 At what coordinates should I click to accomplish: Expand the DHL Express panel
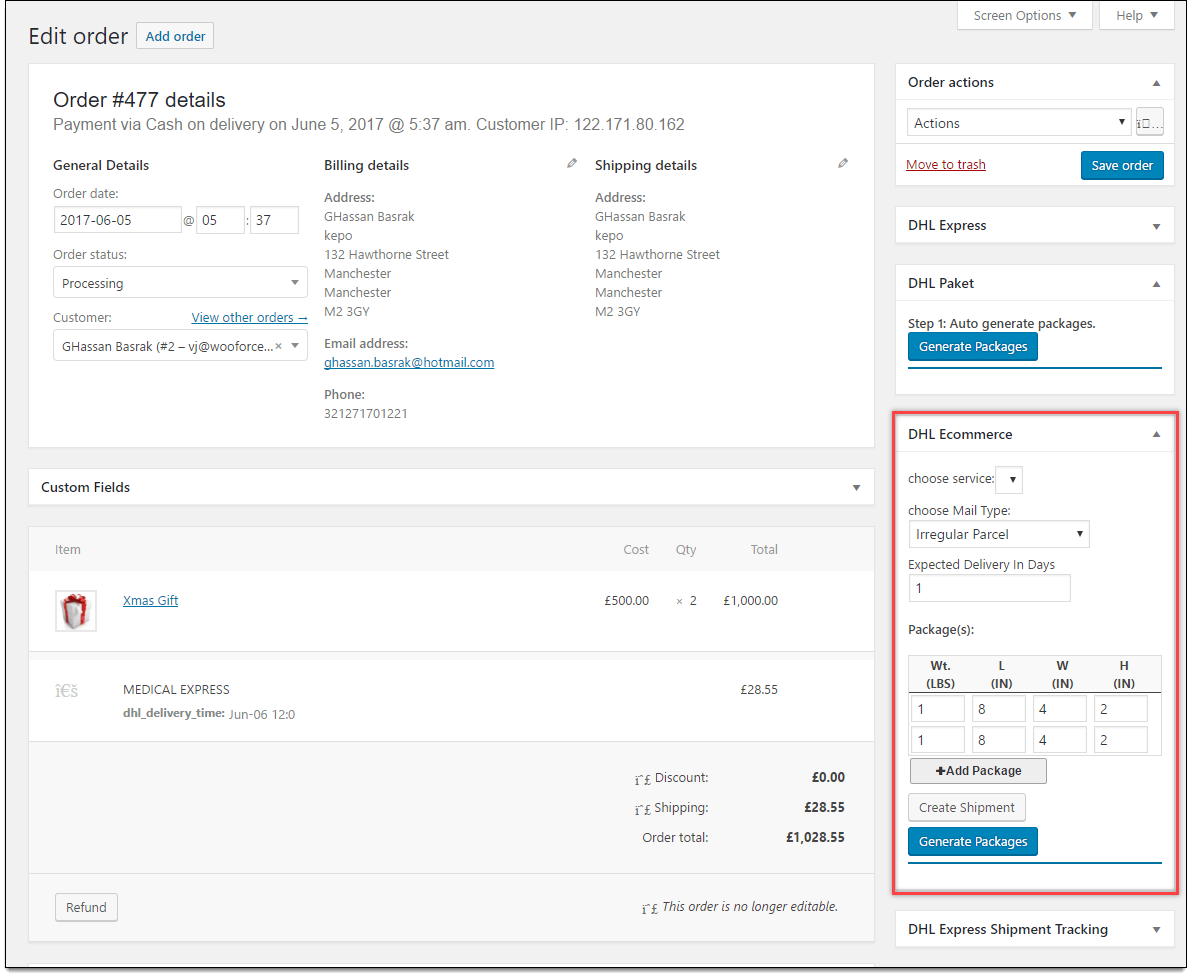(x=1156, y=225)
